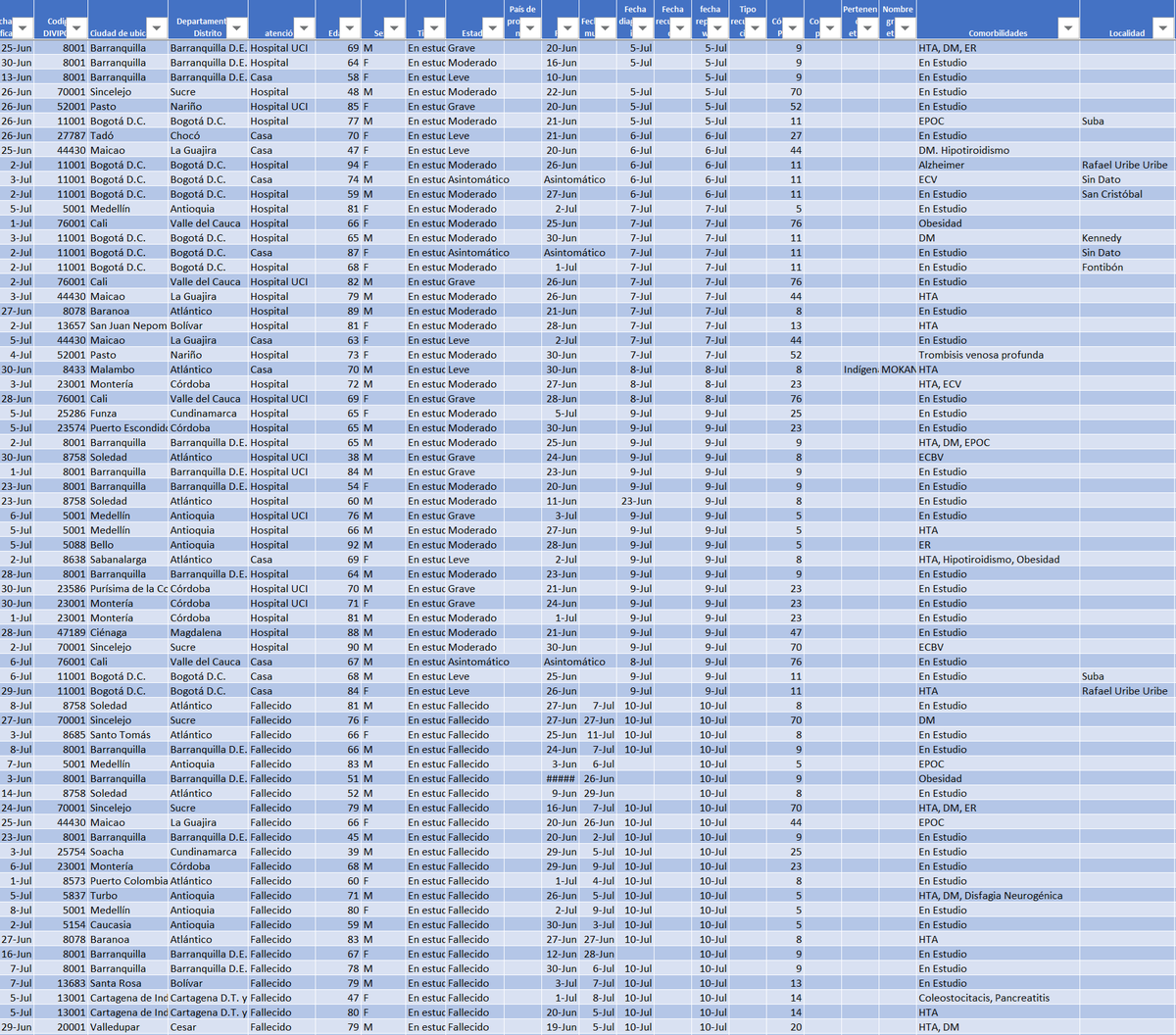1176x1035 pixels.
Task: Click the 'HTA, ECV' comorbidity cell
Action: click(x=998, y=384)
